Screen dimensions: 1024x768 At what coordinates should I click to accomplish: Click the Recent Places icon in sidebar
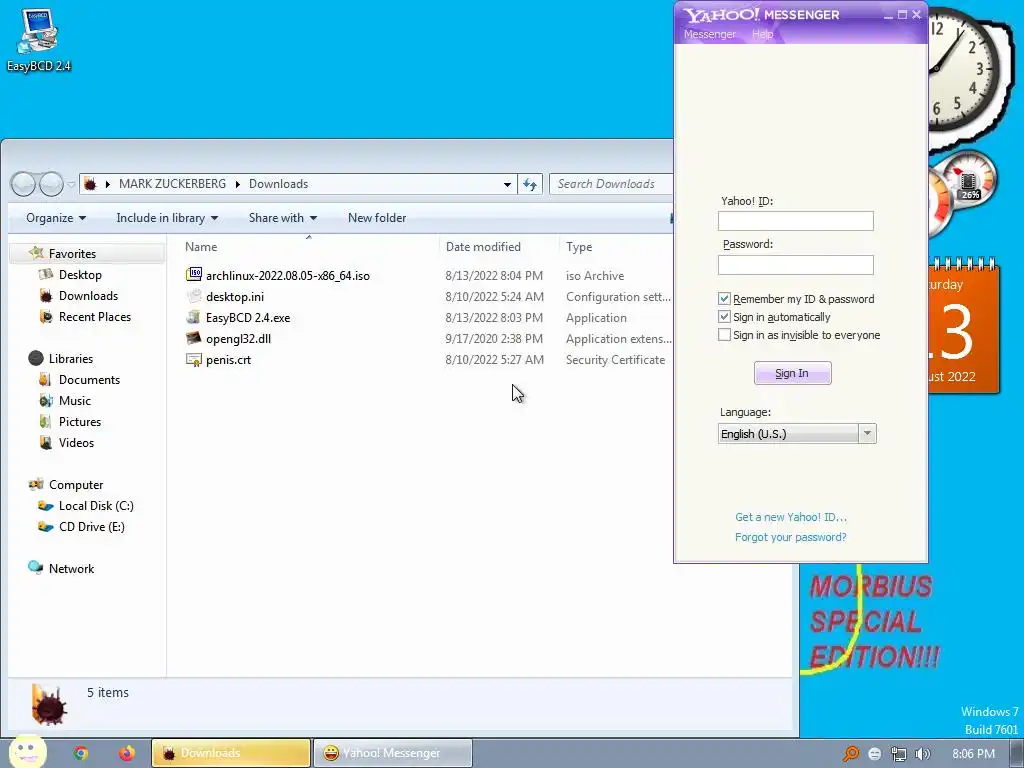click(46, 316)
